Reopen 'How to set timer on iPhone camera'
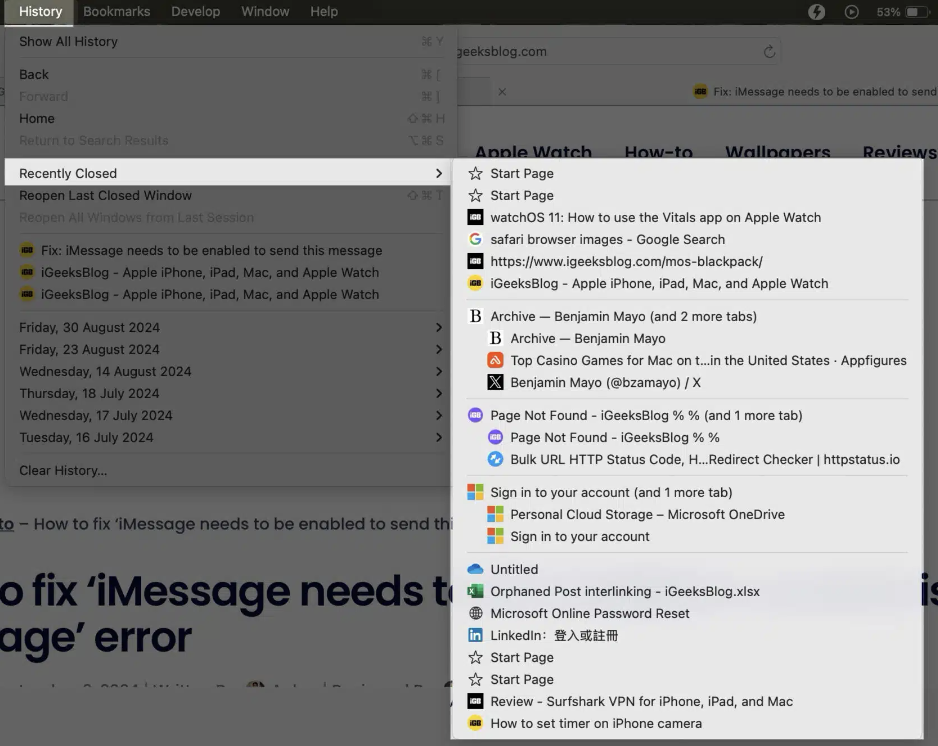This screenshot has height=746, width=938. click(x=687, y=723)
